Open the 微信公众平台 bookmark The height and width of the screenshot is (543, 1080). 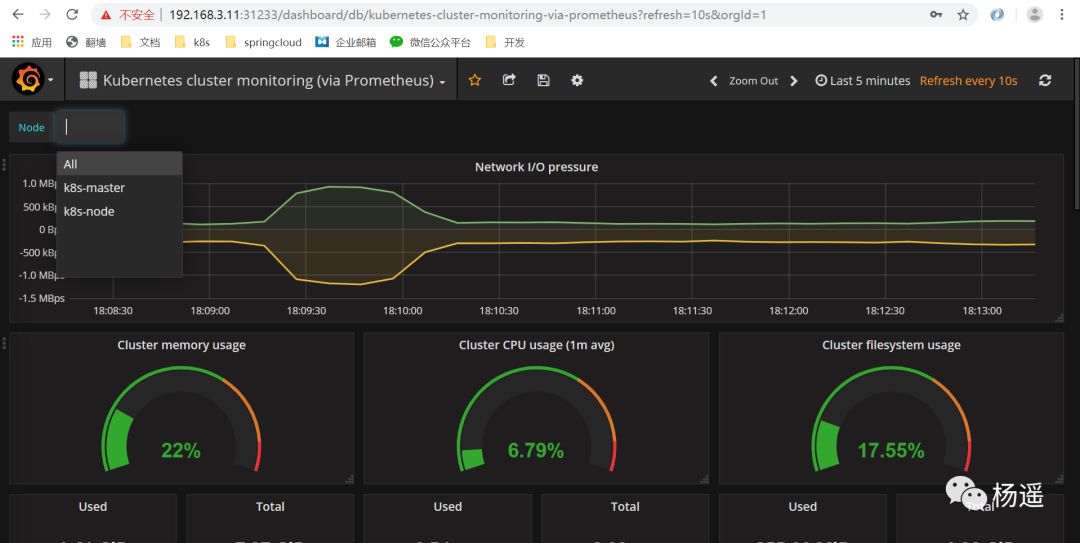tap(430, 42)
